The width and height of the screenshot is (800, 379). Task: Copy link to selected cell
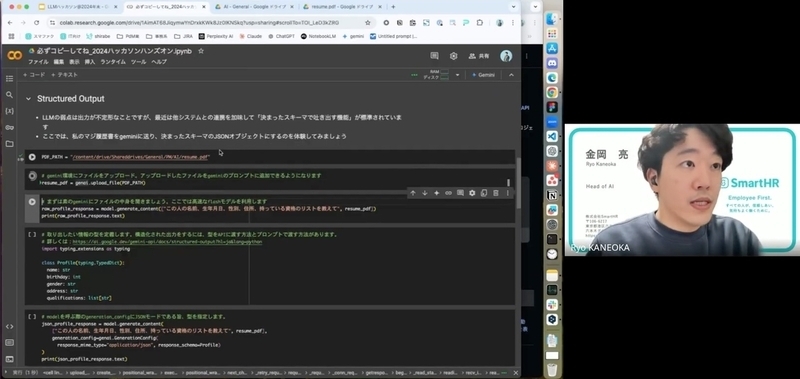[x=448, y=193]
